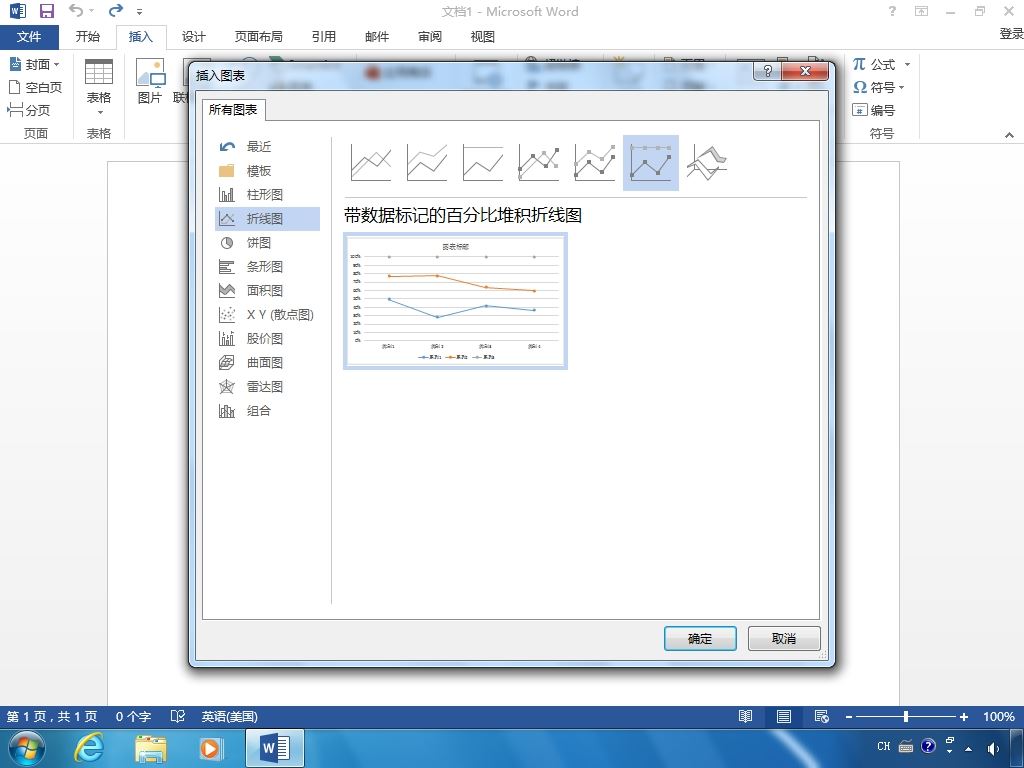
Task: Insert a page break with 分页
Action: pyautogui.click(x=29, y=110)
